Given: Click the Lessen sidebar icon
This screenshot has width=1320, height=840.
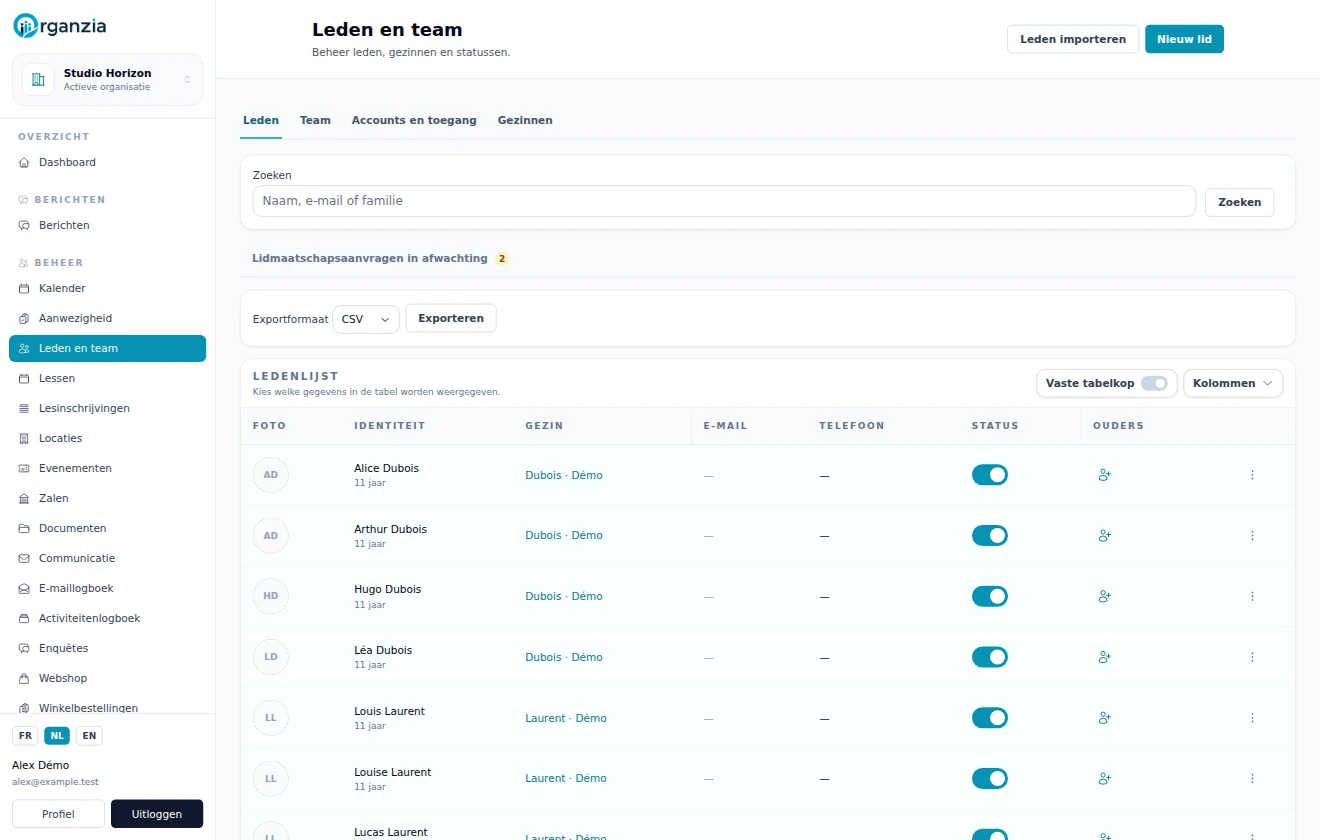Looking at the screenshot, I should point(25,378).
